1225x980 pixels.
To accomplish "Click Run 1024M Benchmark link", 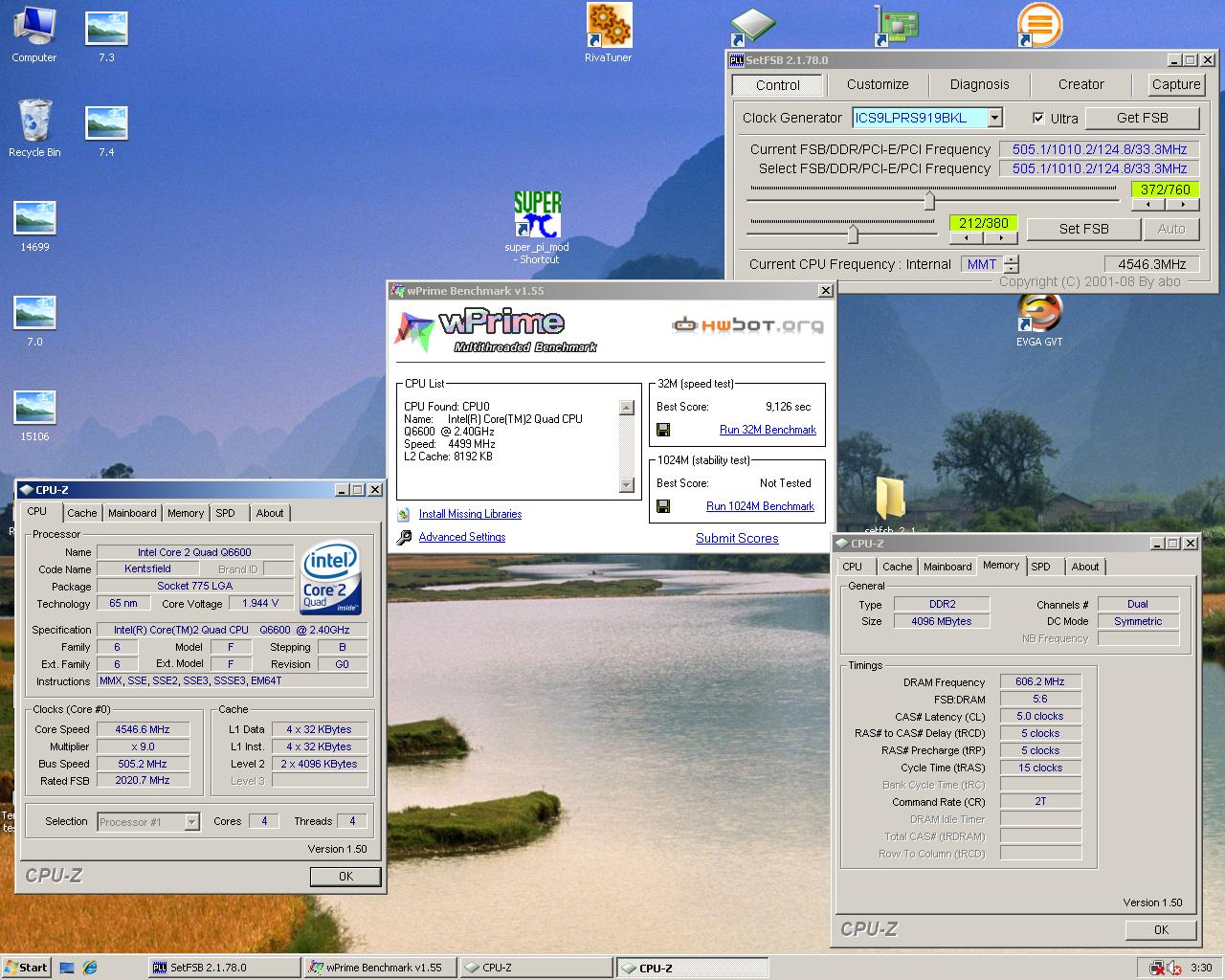I will [x=760, y=507].
